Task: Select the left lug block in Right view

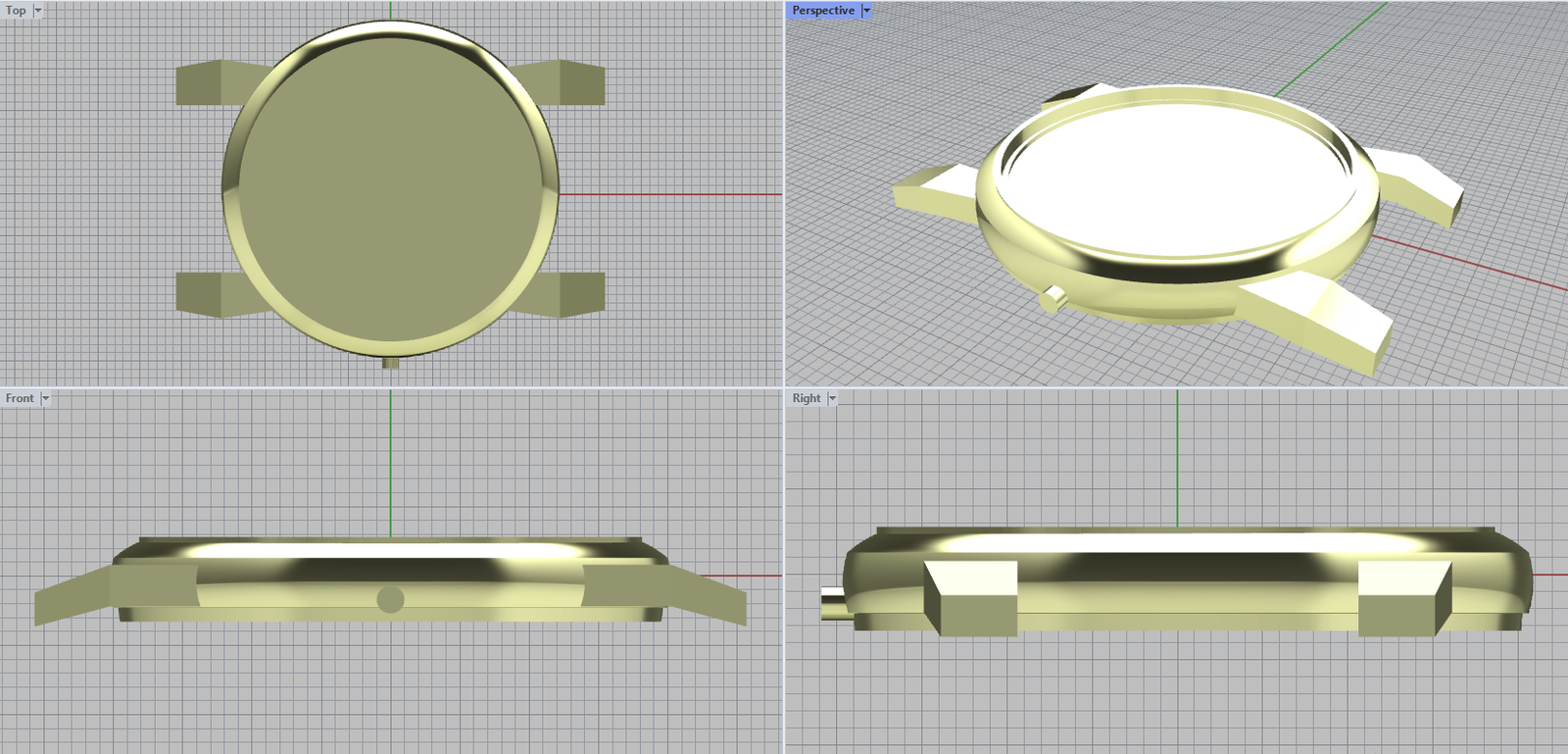Action: [970, 598]
